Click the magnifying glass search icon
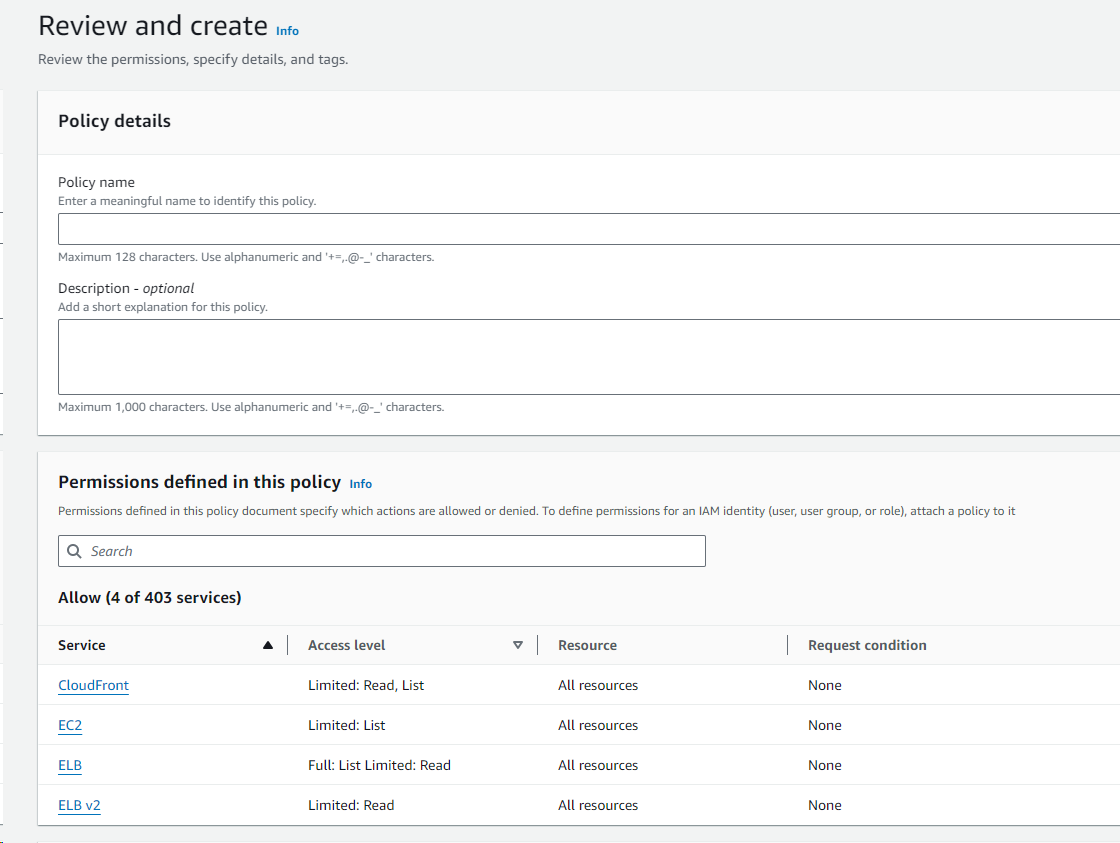The width and height of the screenshot is (1120, 843). pyautogui.click(x=75, y=551)
